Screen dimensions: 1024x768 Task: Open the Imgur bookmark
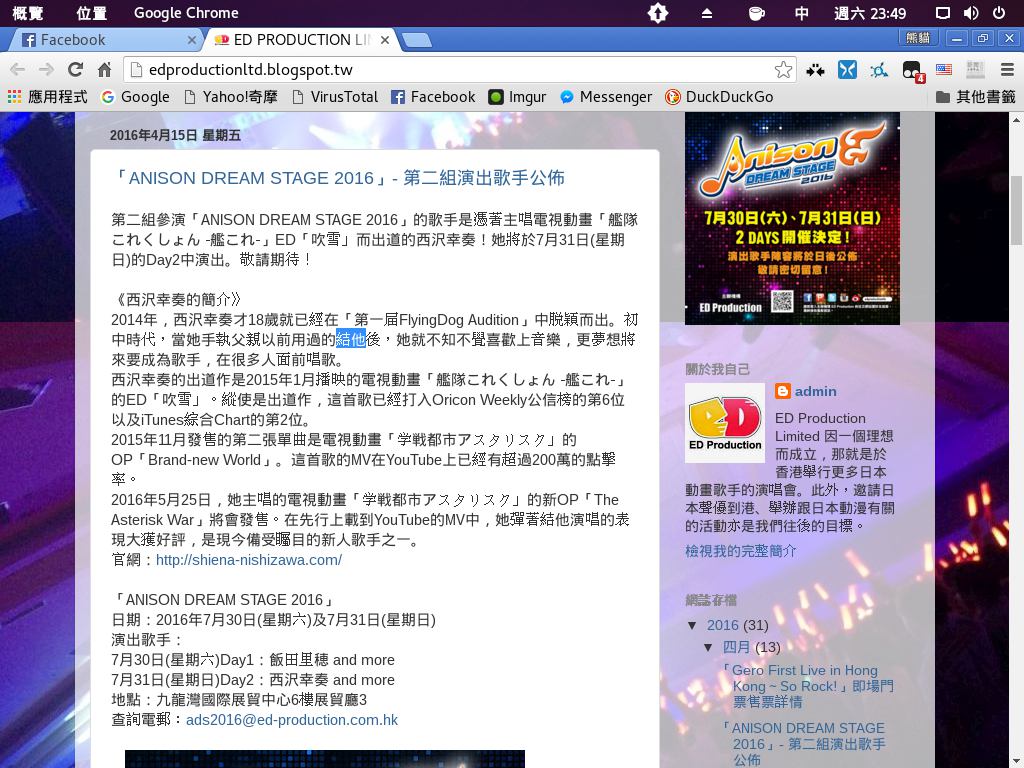pyautogui.click(x=518, y=97)
